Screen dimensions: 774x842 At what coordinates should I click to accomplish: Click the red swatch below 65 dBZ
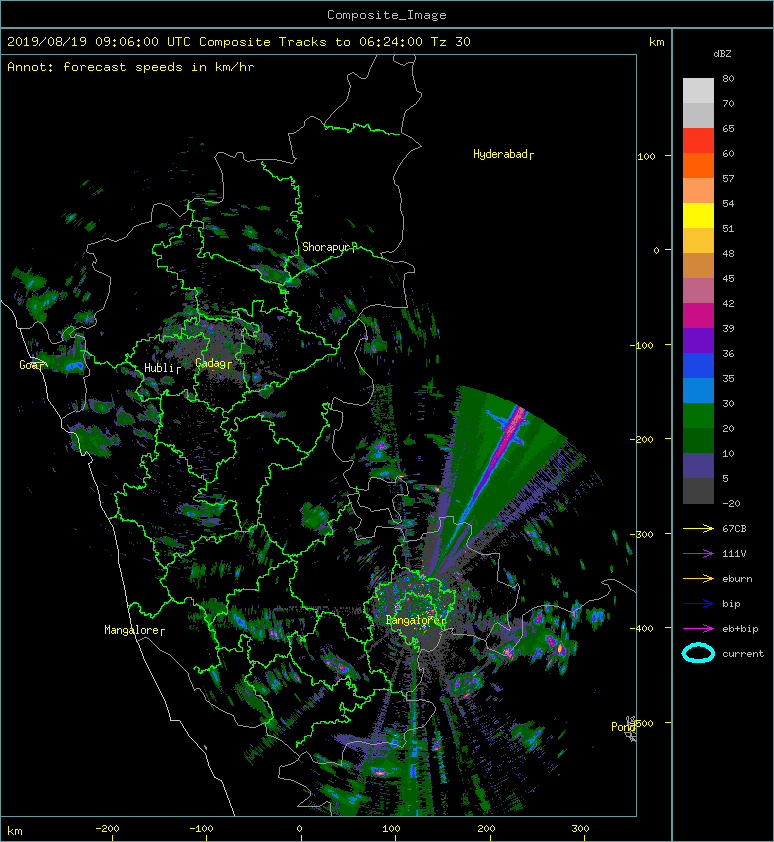(698, 140)
